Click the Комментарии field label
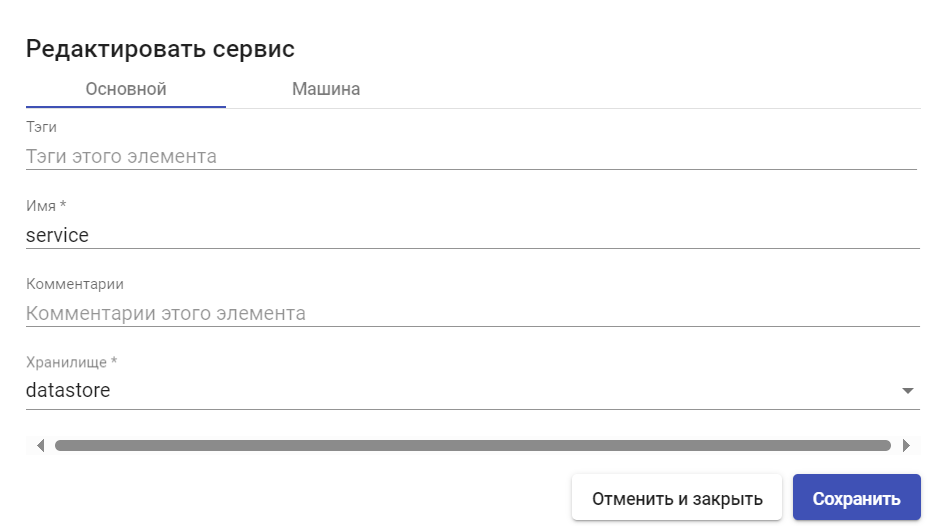The height and width of the screenshot is (526, 944). 75,284
